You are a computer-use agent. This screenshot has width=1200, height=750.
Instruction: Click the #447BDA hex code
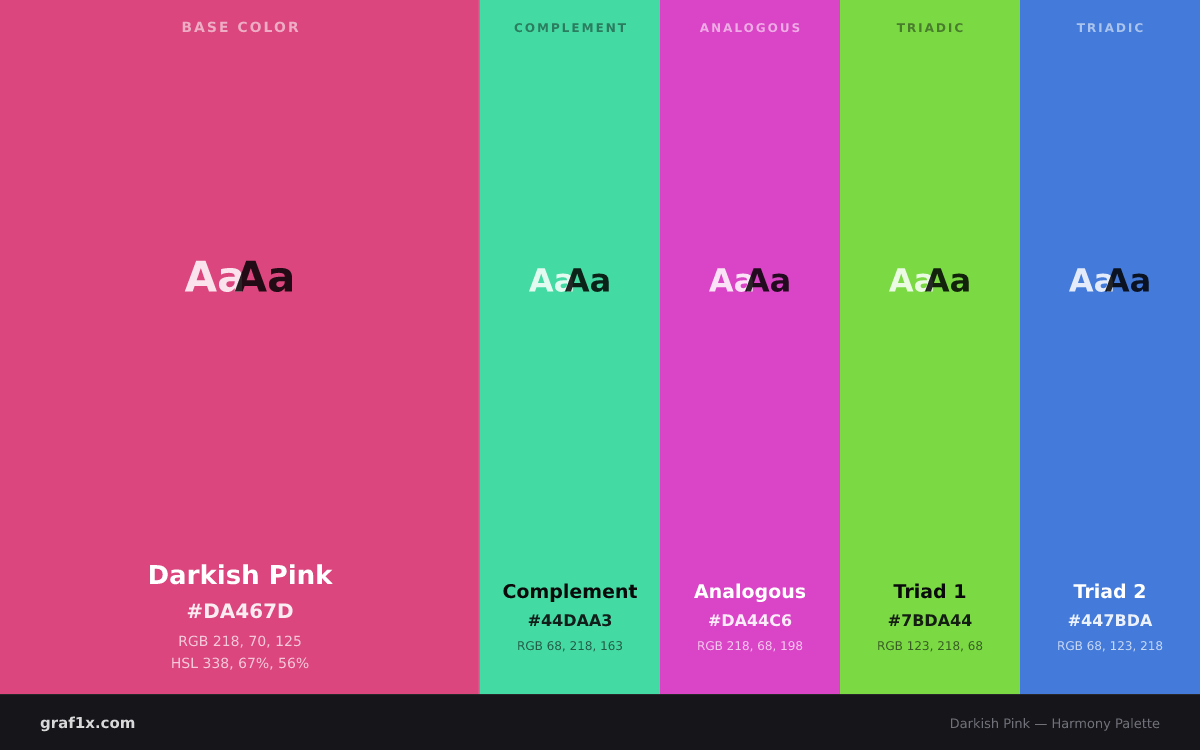coord(1110,621)
